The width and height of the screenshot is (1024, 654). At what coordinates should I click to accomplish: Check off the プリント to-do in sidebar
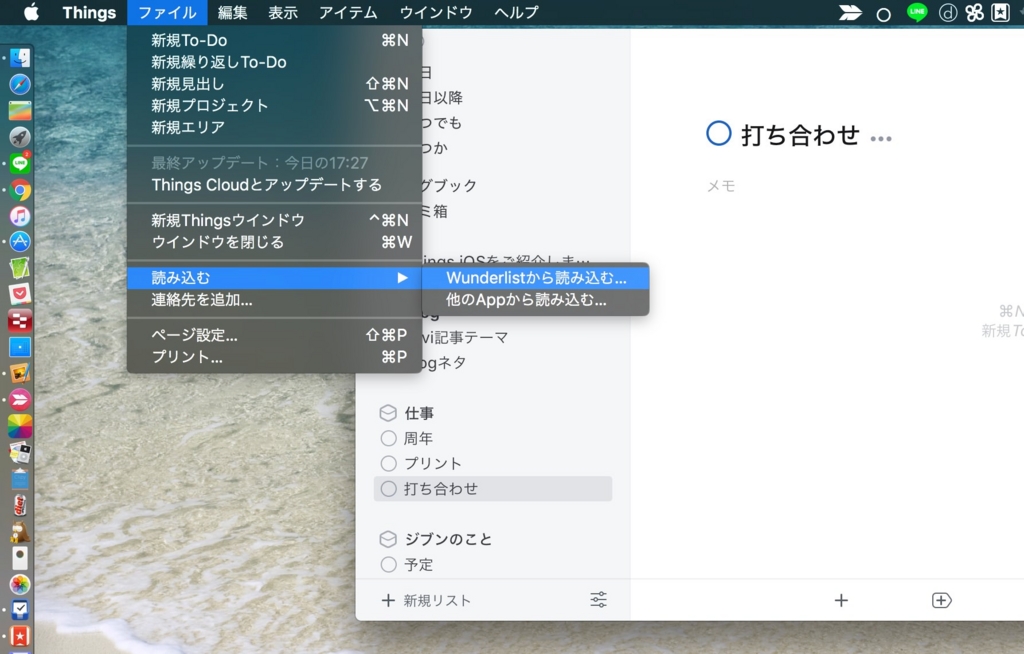[389, 463]
